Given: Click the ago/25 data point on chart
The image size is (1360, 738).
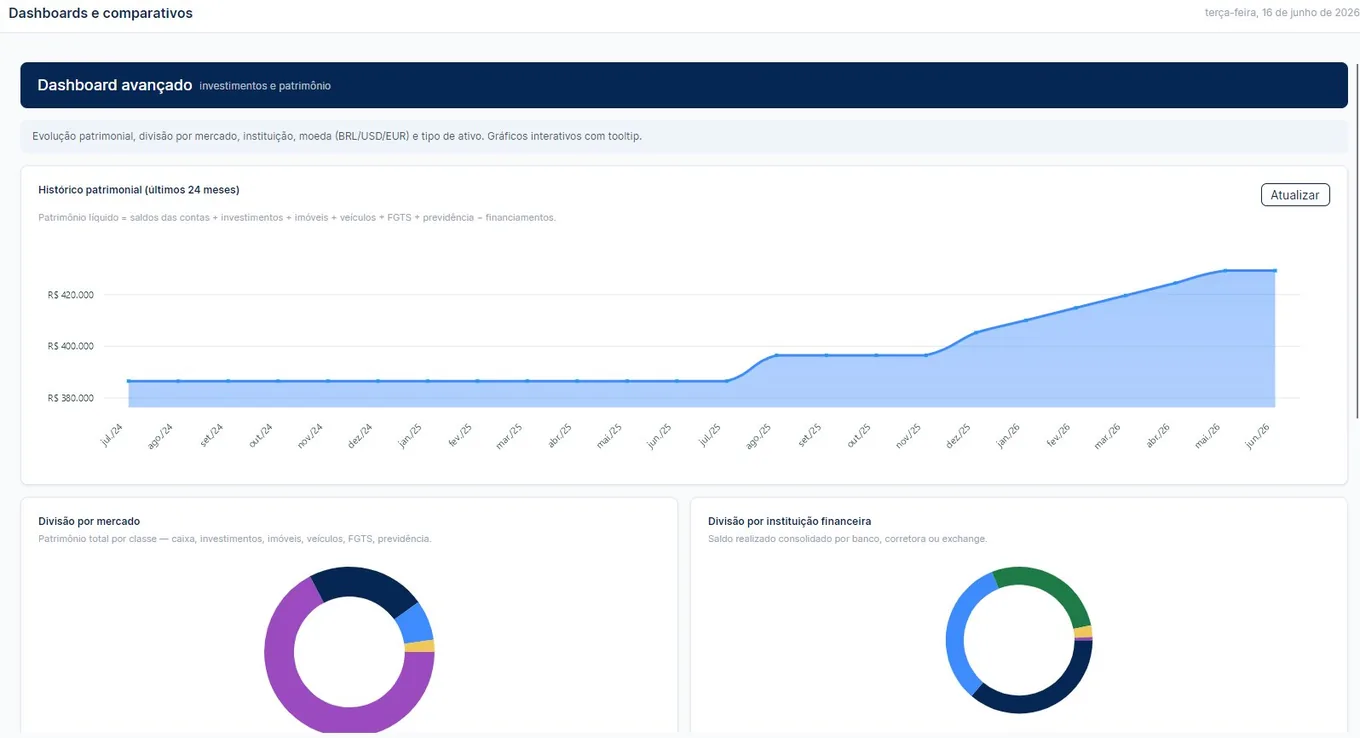Looking at the screenshot, I should pyautogui.click(x=777, y=355).
